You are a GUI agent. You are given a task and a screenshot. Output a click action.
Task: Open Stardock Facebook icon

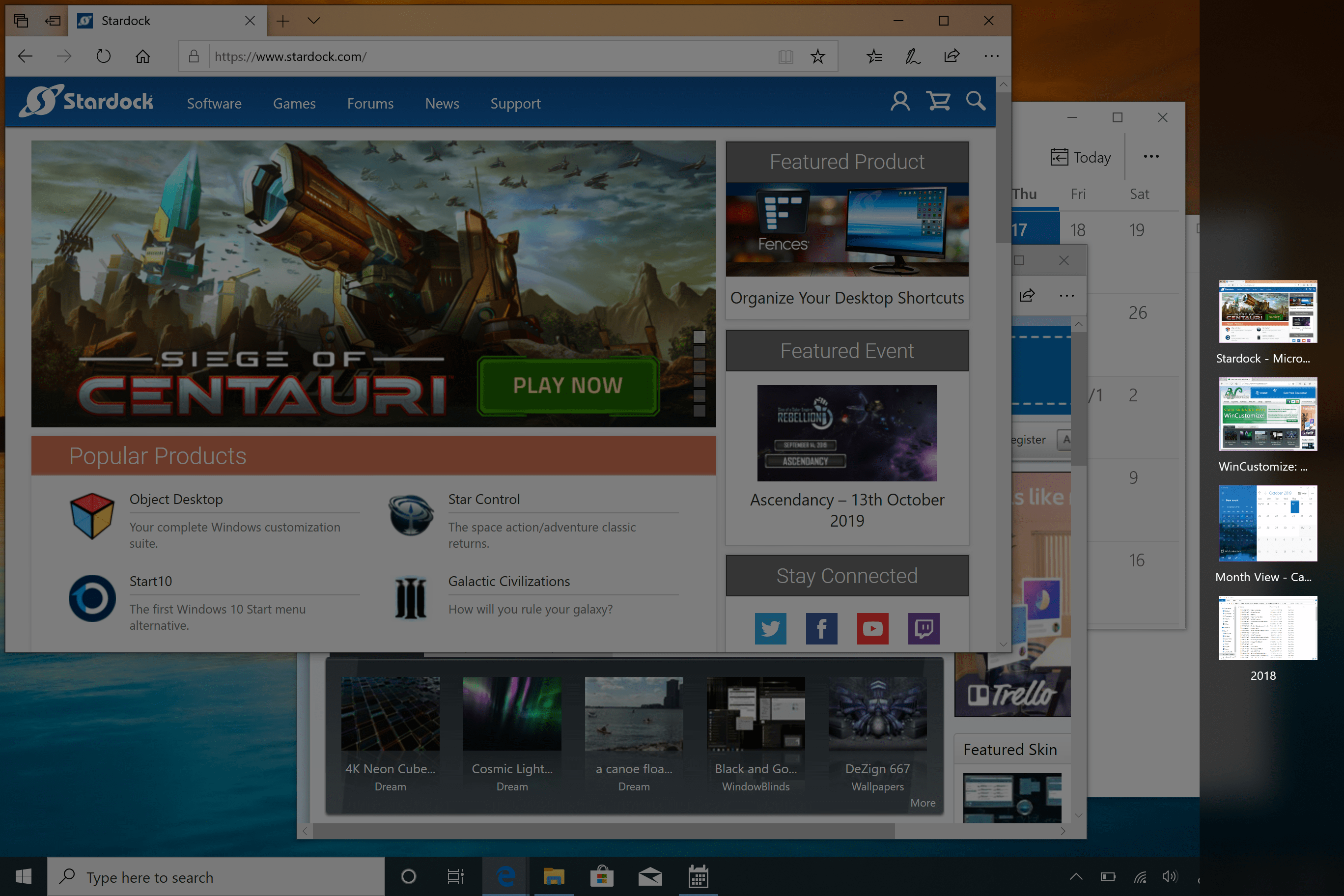pyautogui.click(x=821, y=629)
